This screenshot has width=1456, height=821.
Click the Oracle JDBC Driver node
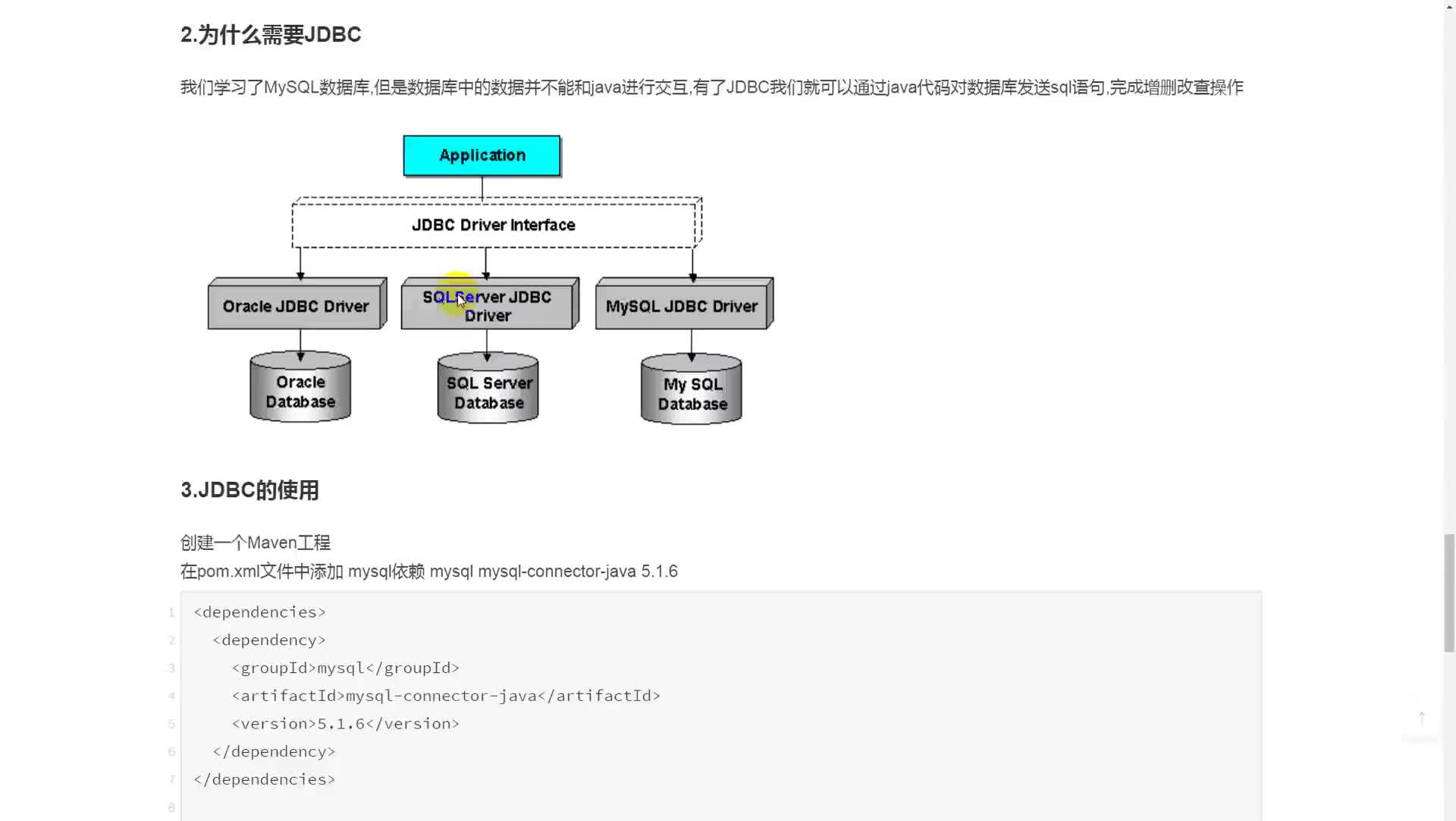coord(297,306)
